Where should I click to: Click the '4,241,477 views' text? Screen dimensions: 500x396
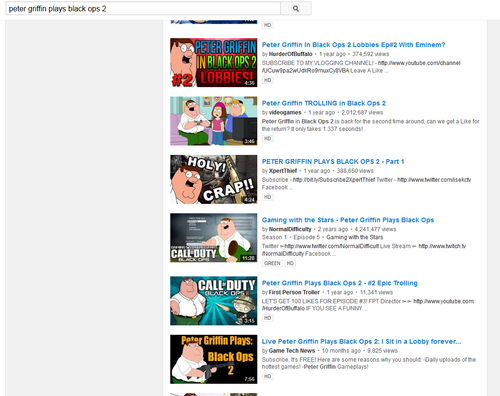point(375,229)
